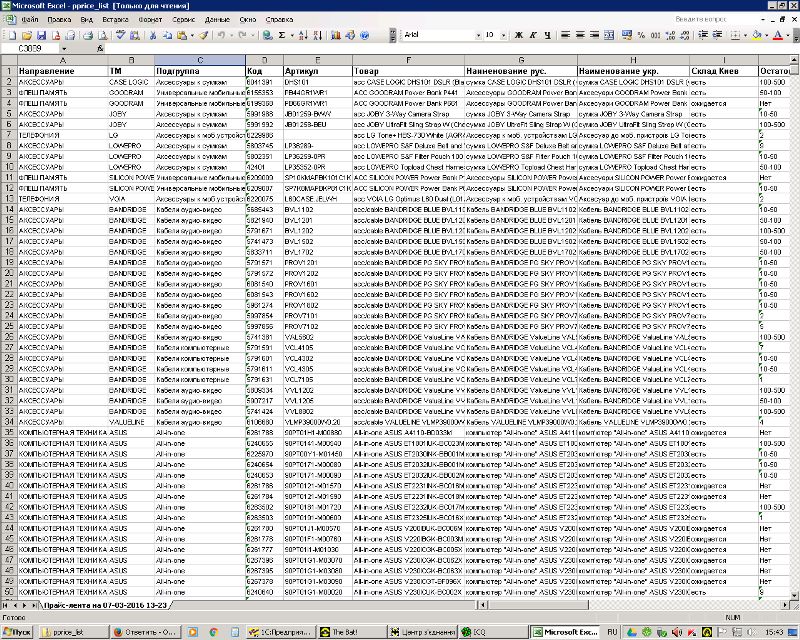Insert hyperlink with the globe icon
The height and width of the screenshot is (640, 800).
pos(267,35)
